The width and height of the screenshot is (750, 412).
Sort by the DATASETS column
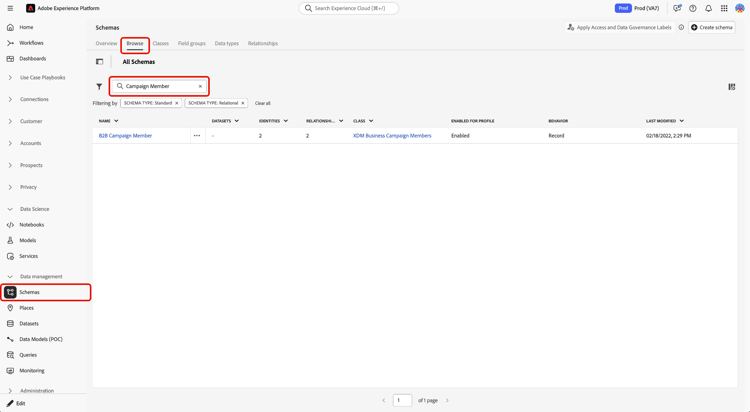pos(225,121)
